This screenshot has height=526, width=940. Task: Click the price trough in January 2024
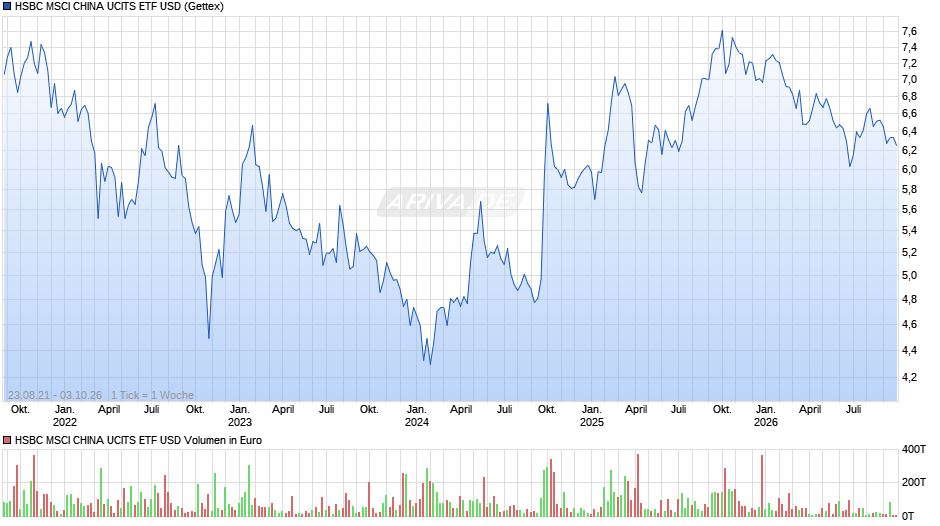click(430, 364)
